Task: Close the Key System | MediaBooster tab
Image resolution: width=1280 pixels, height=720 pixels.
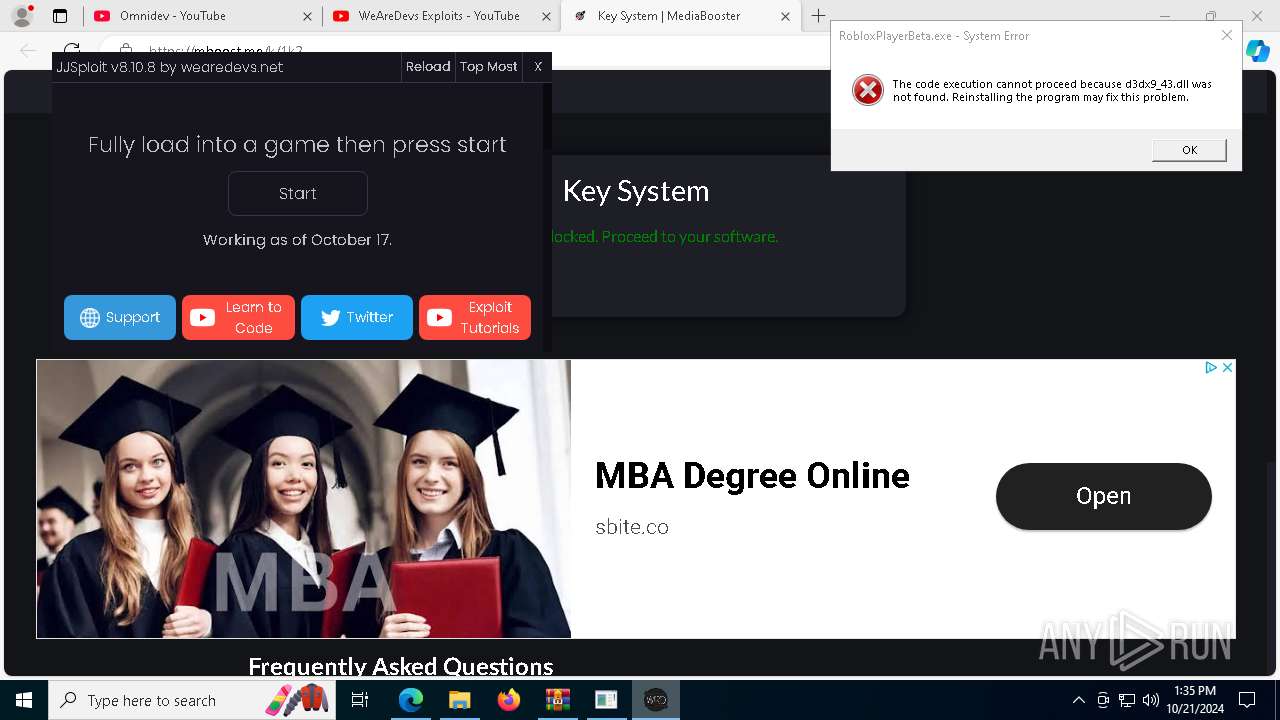Action: point(786,16)
